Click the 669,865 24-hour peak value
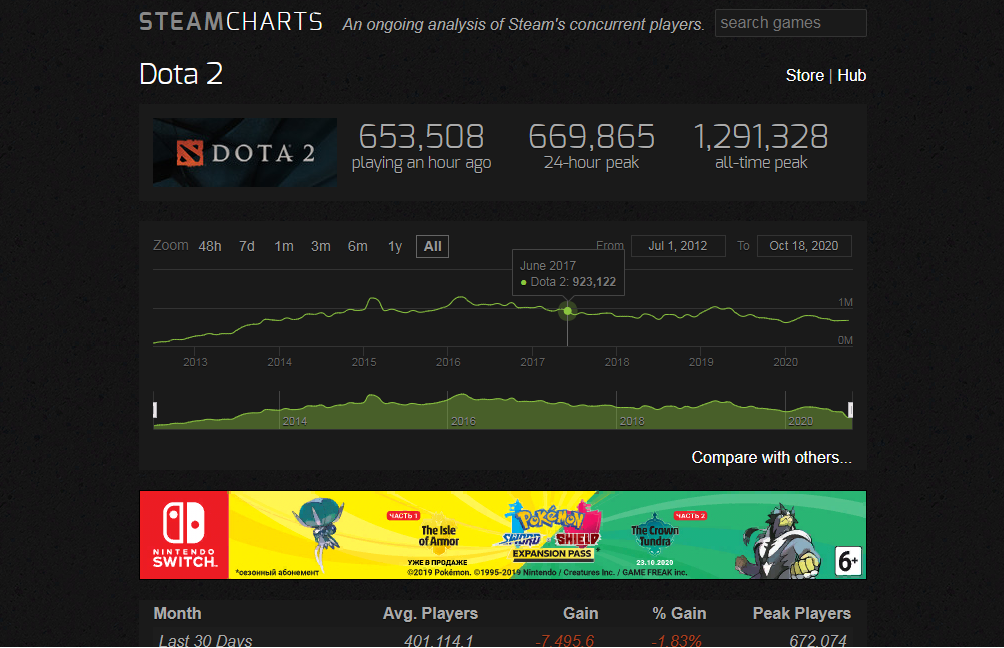The image size is (1004, 648). (591, 136)
